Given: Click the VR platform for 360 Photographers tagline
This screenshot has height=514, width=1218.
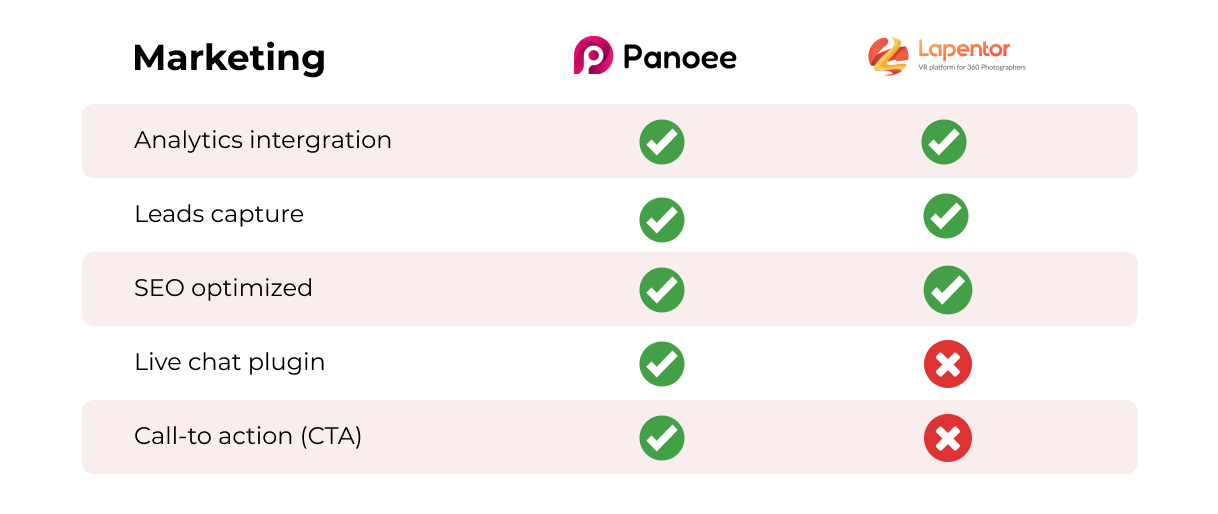Looking at the screenshot, I should [972, 67].
